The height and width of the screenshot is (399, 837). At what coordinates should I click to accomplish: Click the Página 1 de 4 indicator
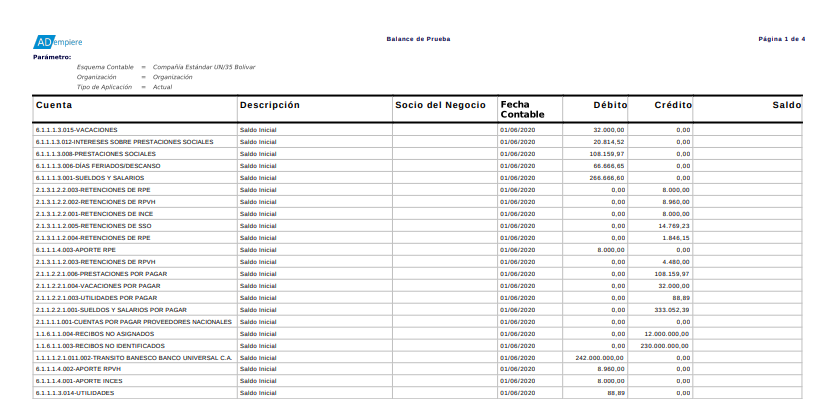click(782, 39)
